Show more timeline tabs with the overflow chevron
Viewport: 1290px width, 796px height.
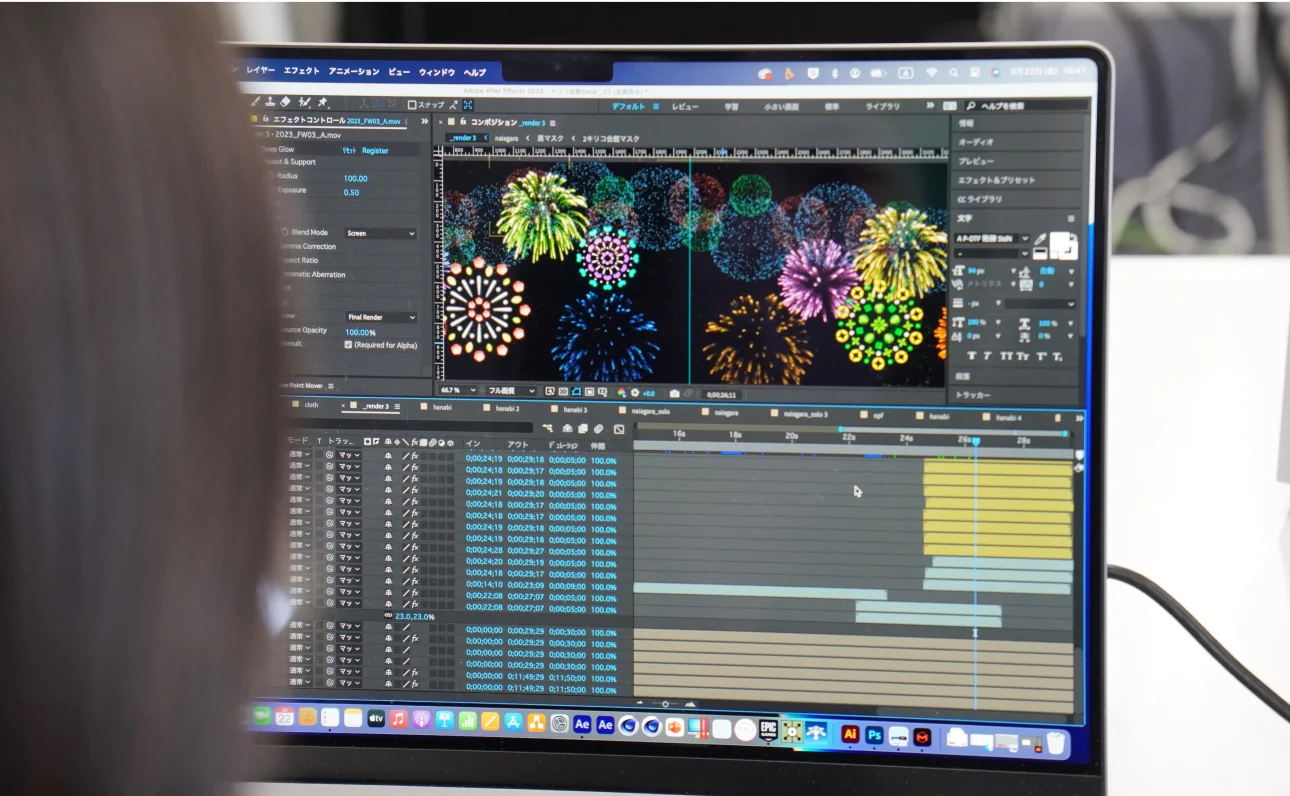point(1079,418)
